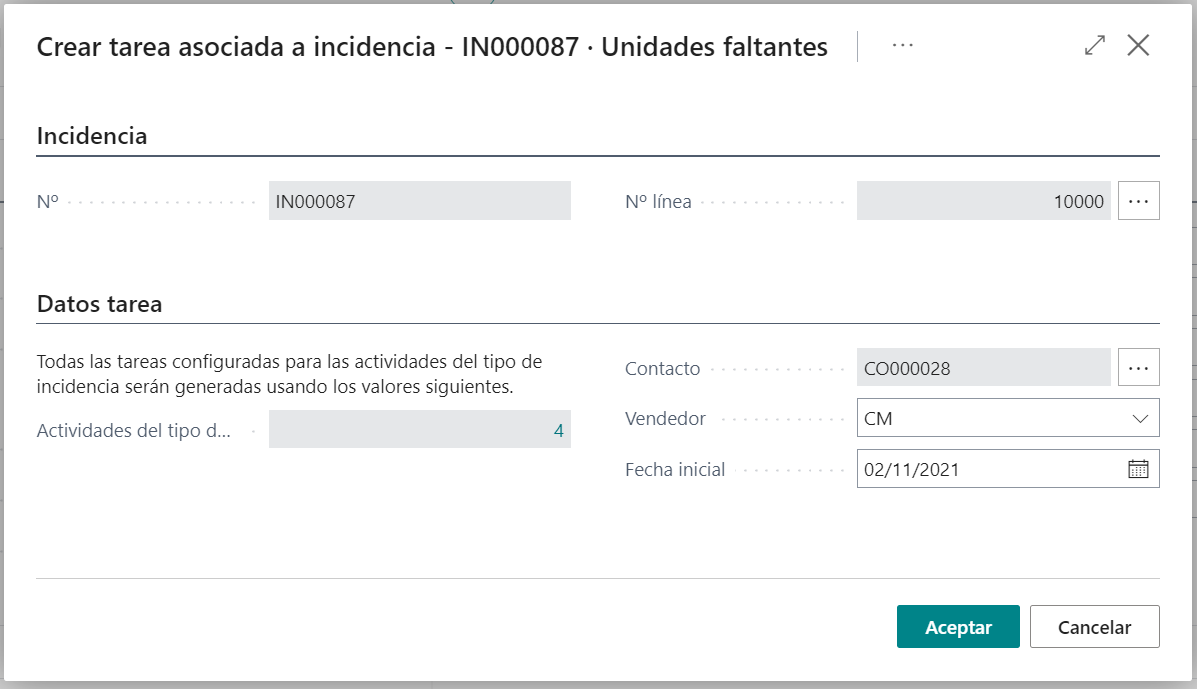
Task: Click the Vendedor field showing CM
Action: [x=990, y=419]
